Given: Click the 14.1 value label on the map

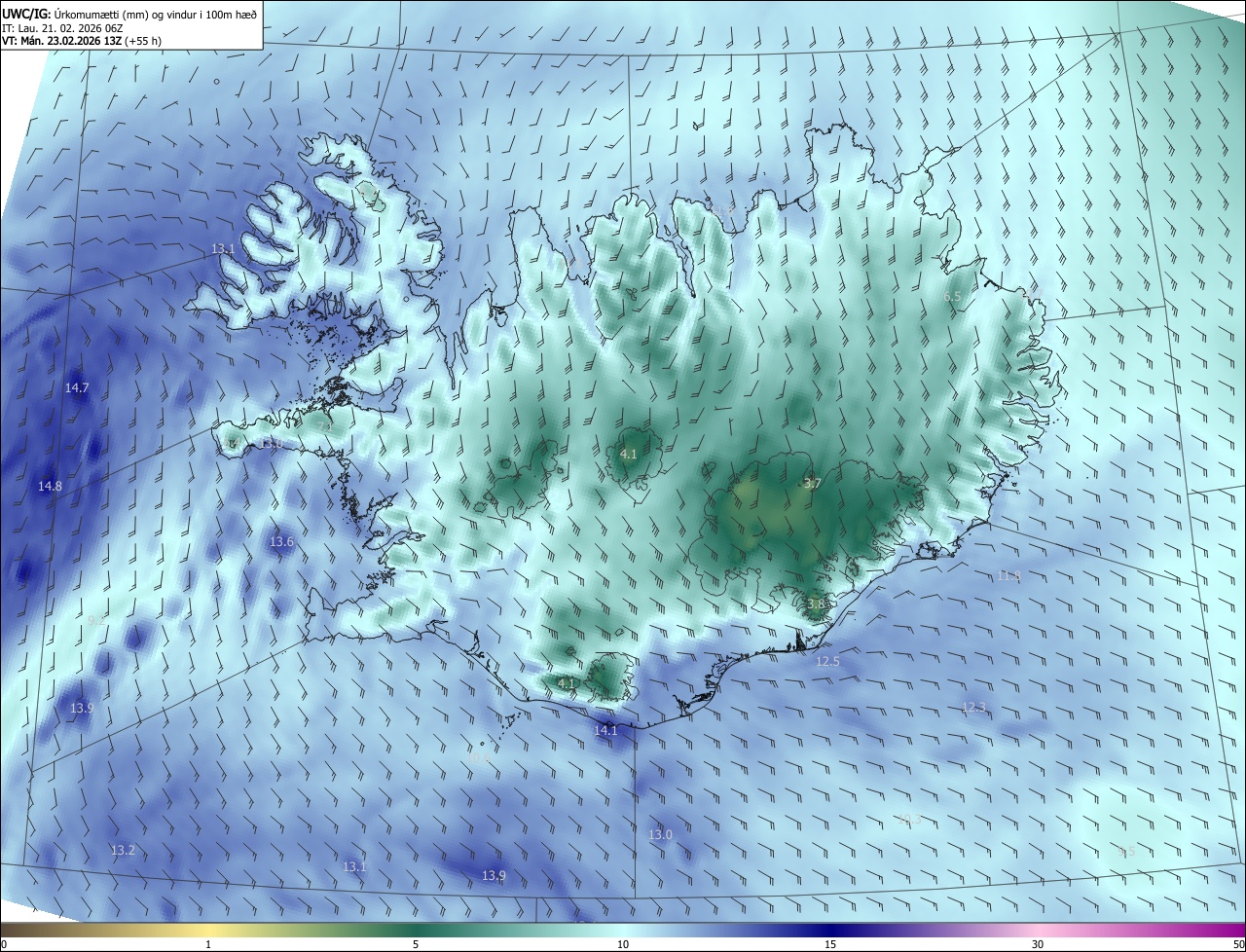Looking at the screenshot, I should click(x=605, y=730).
